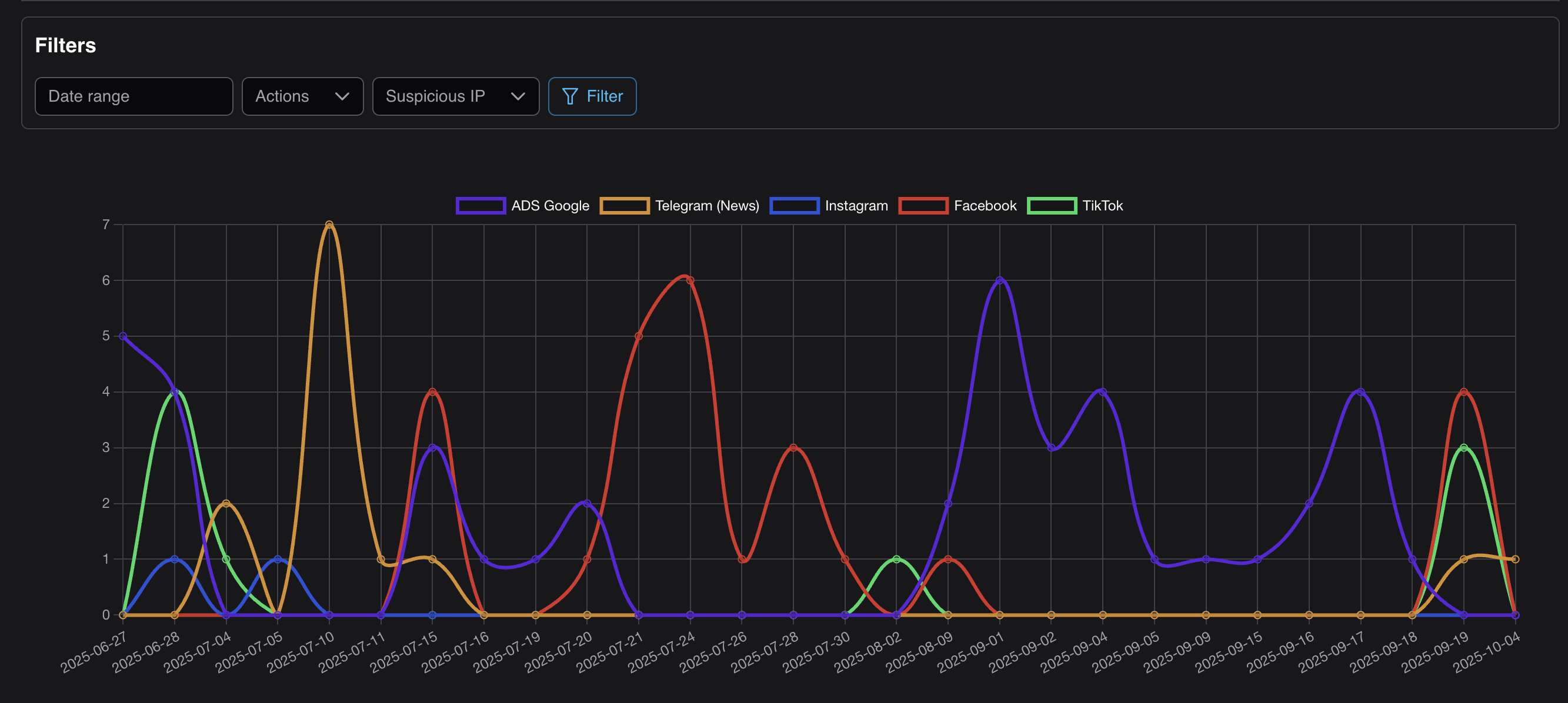The width and height of the screenshot is (1568, 703).
Task: Expand the Actions combo box
Action: pyautogui.click(x=302, y=96)
